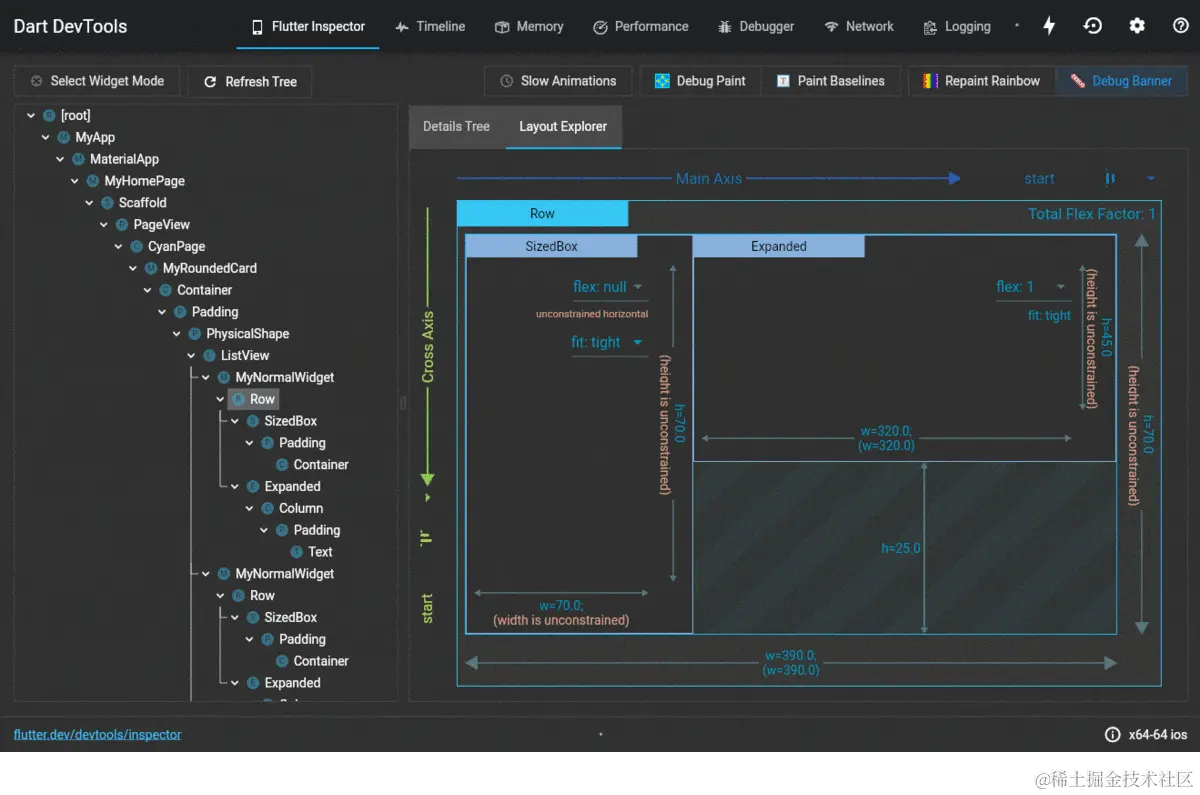Viewport: 1200px width, 795px height.
Task: Toggle Paint Baselines
Action: tap(831, 81)
